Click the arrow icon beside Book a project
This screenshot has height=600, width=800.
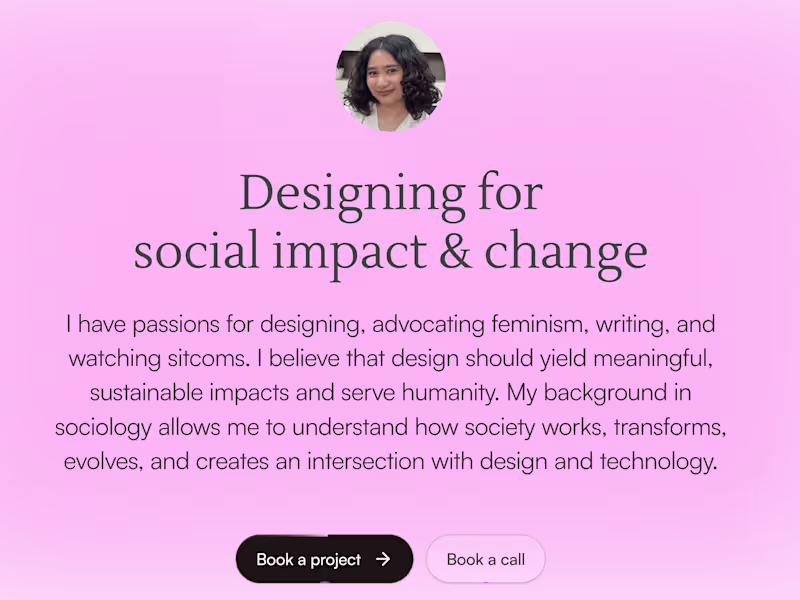383,560
